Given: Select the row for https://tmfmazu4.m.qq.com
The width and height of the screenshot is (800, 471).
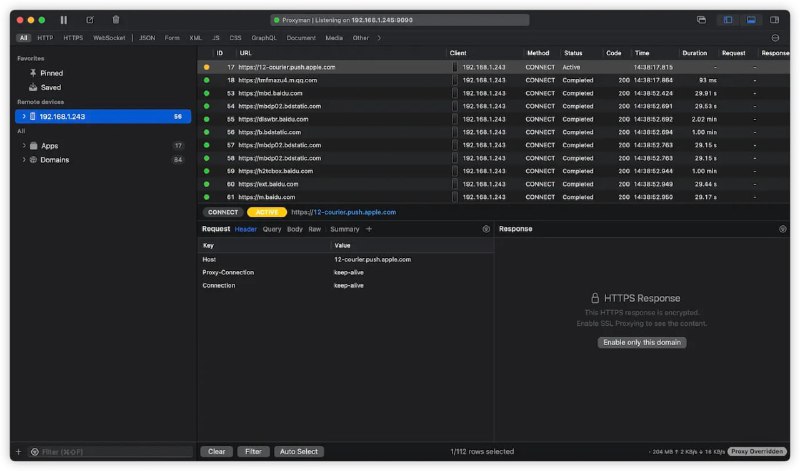Looking at the screenshot, I should click(x=493, y=80).
